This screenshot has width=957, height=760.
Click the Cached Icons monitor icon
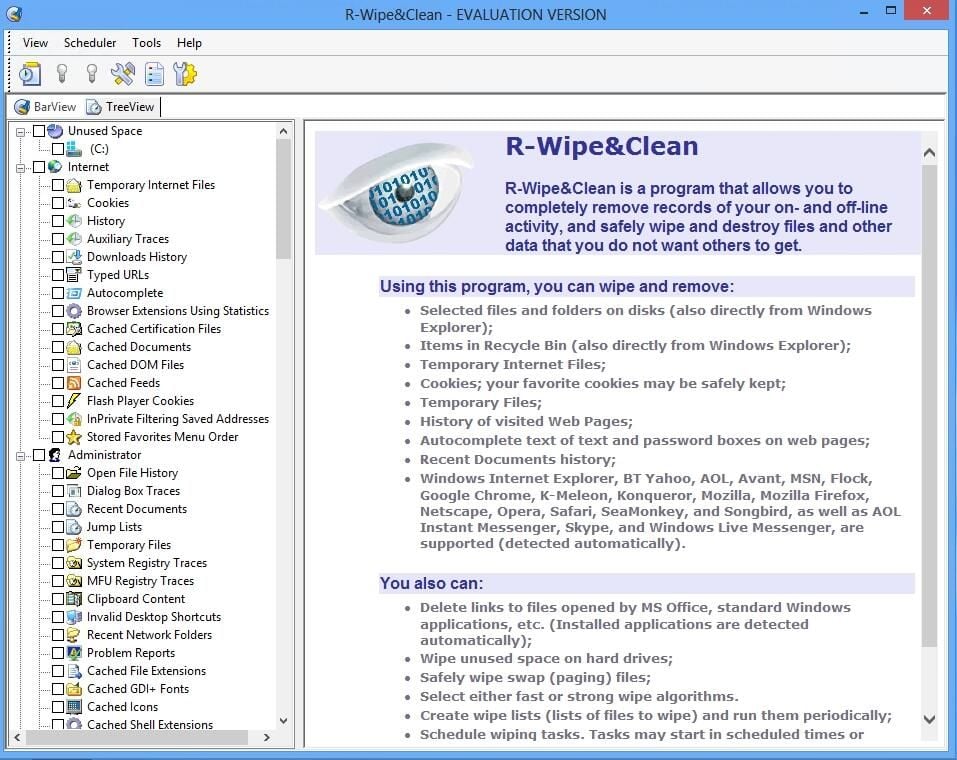(74, 707)
